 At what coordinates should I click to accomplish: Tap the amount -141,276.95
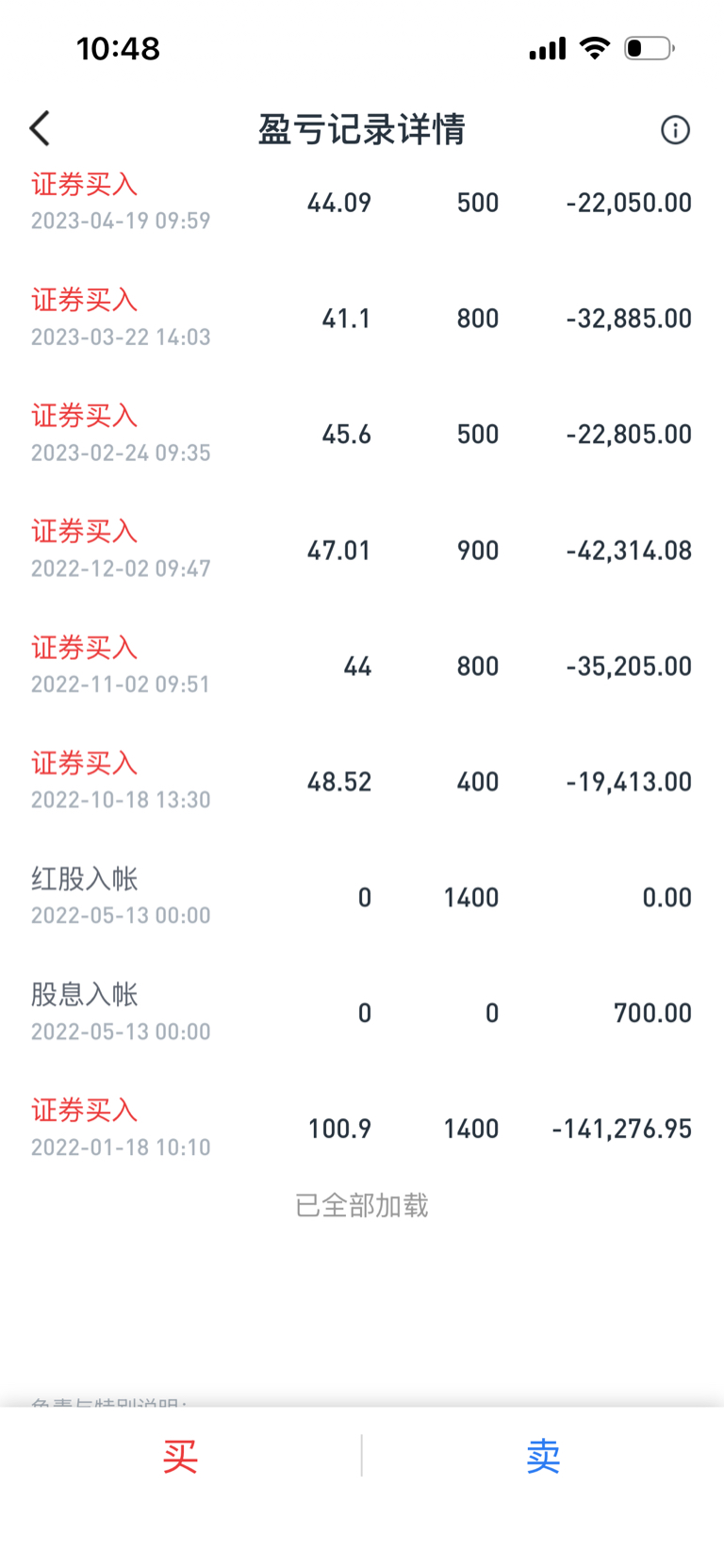pos(622,1129)
